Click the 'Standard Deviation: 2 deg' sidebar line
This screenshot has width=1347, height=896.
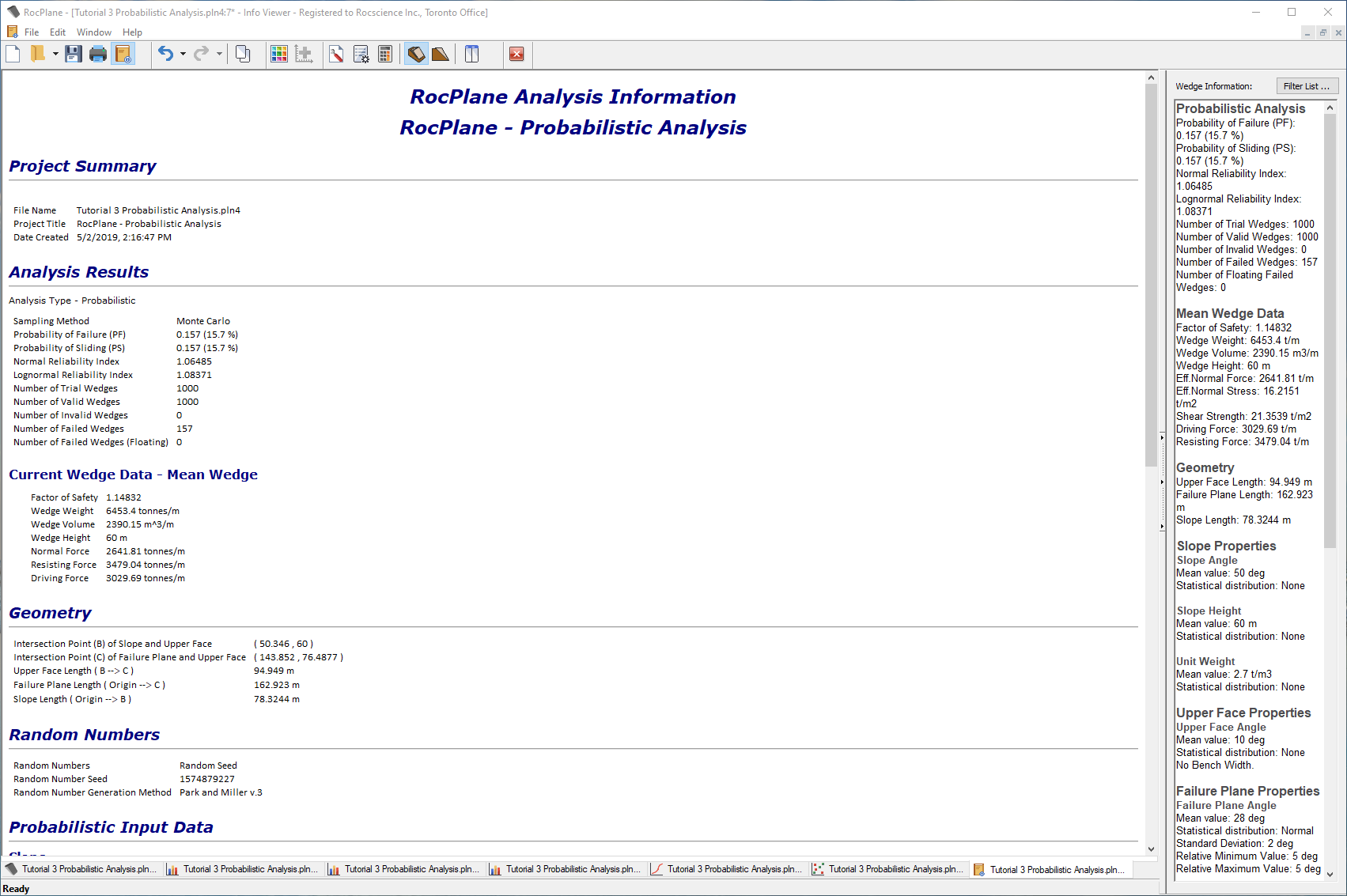(x=1234, y=844)
